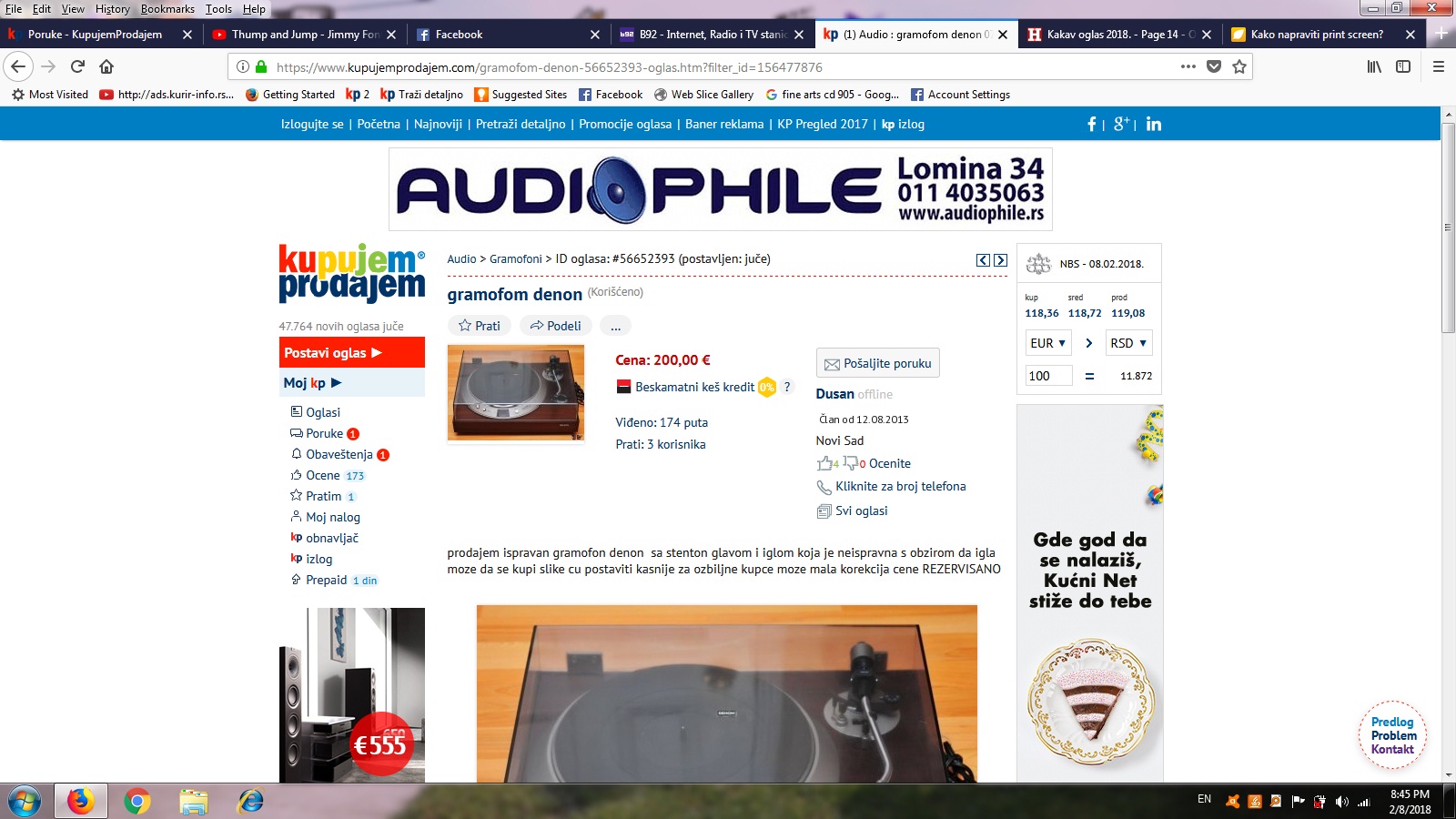Viewport: 1456px width, 819px height.
Task: Open the EUR currency dropdown
Action: pos(1048,343)
